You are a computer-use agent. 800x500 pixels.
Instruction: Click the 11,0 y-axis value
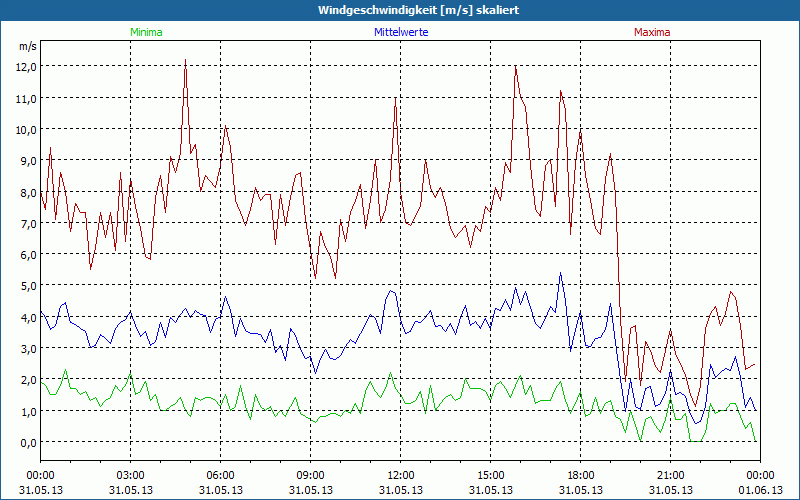(28, 98)
